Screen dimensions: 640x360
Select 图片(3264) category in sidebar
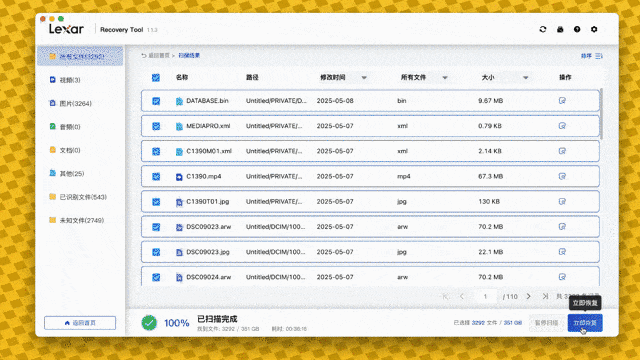tap(71, 104)
